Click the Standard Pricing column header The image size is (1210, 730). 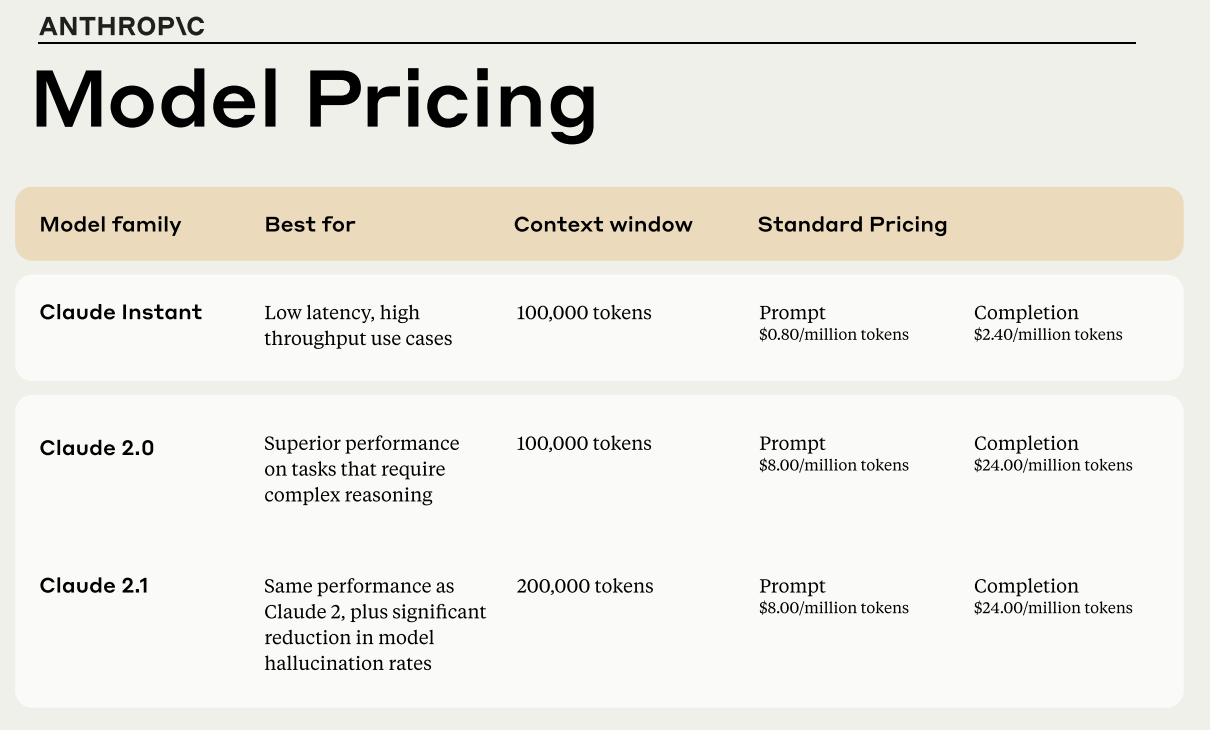(852, 224)
